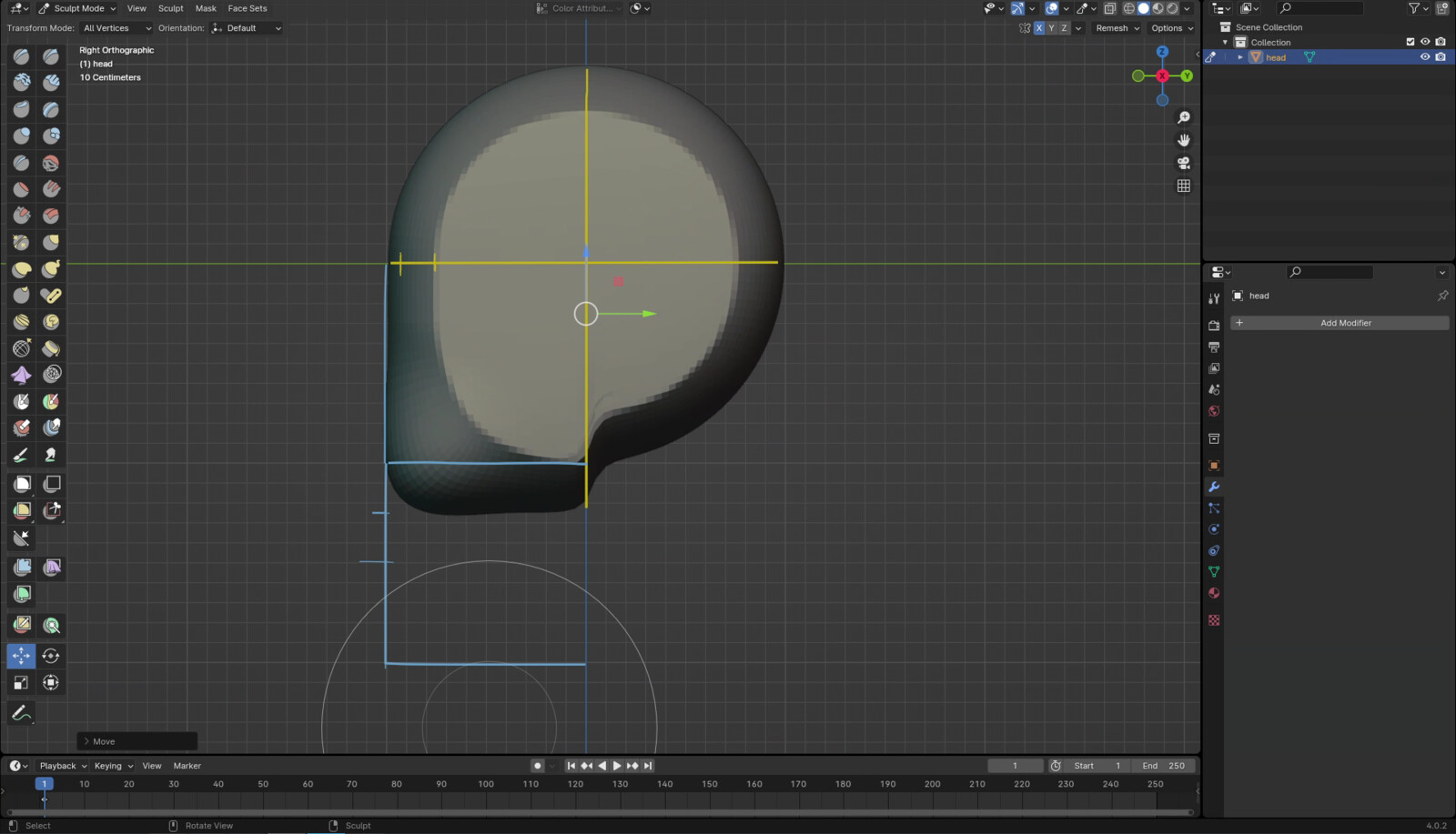Image resolution: width=1456 pixels, height=834 pixels.
Task: Hide the Collection in viewport
Action: point(1425,42)
